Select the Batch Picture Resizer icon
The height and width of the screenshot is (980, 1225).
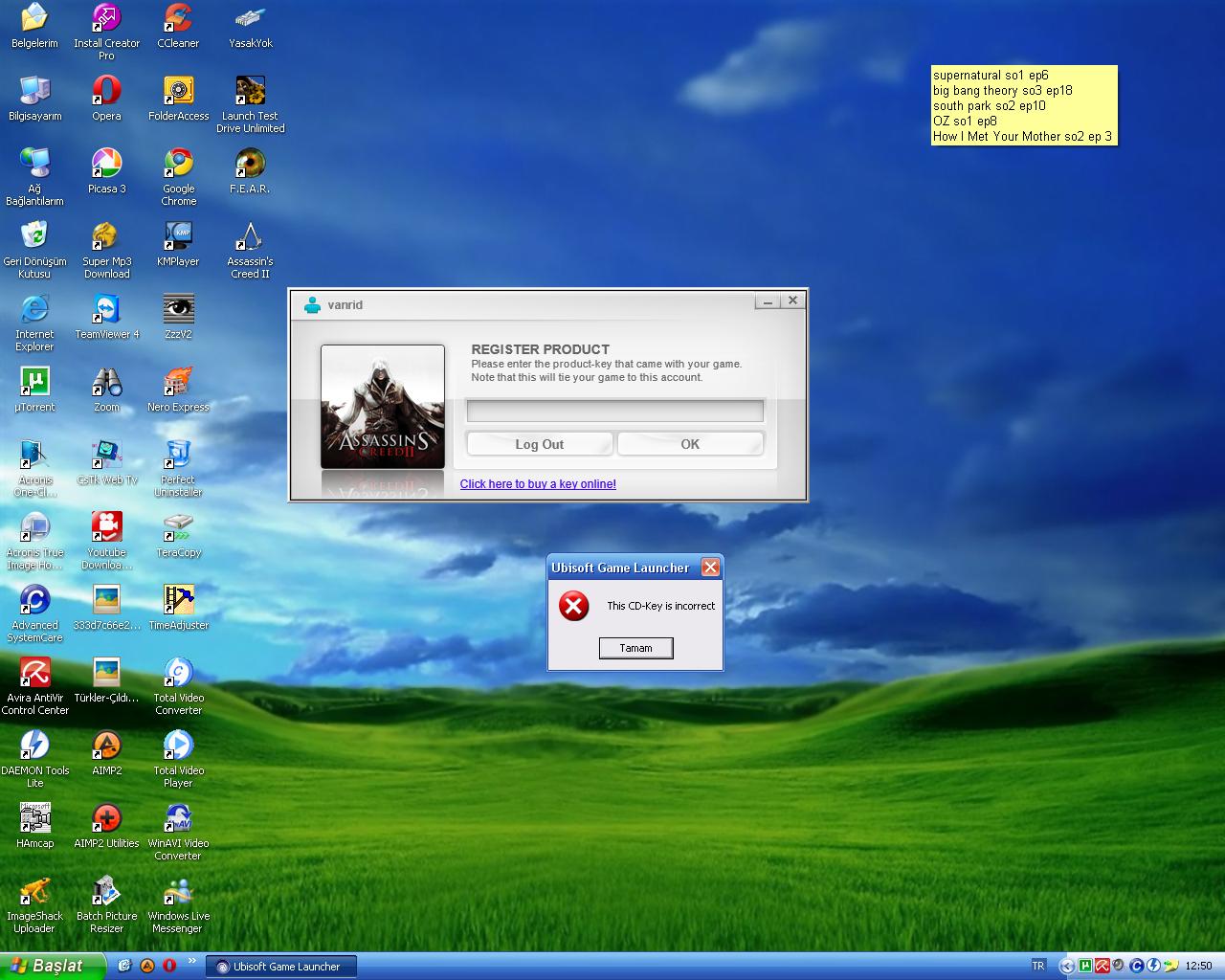coord(106,904)
